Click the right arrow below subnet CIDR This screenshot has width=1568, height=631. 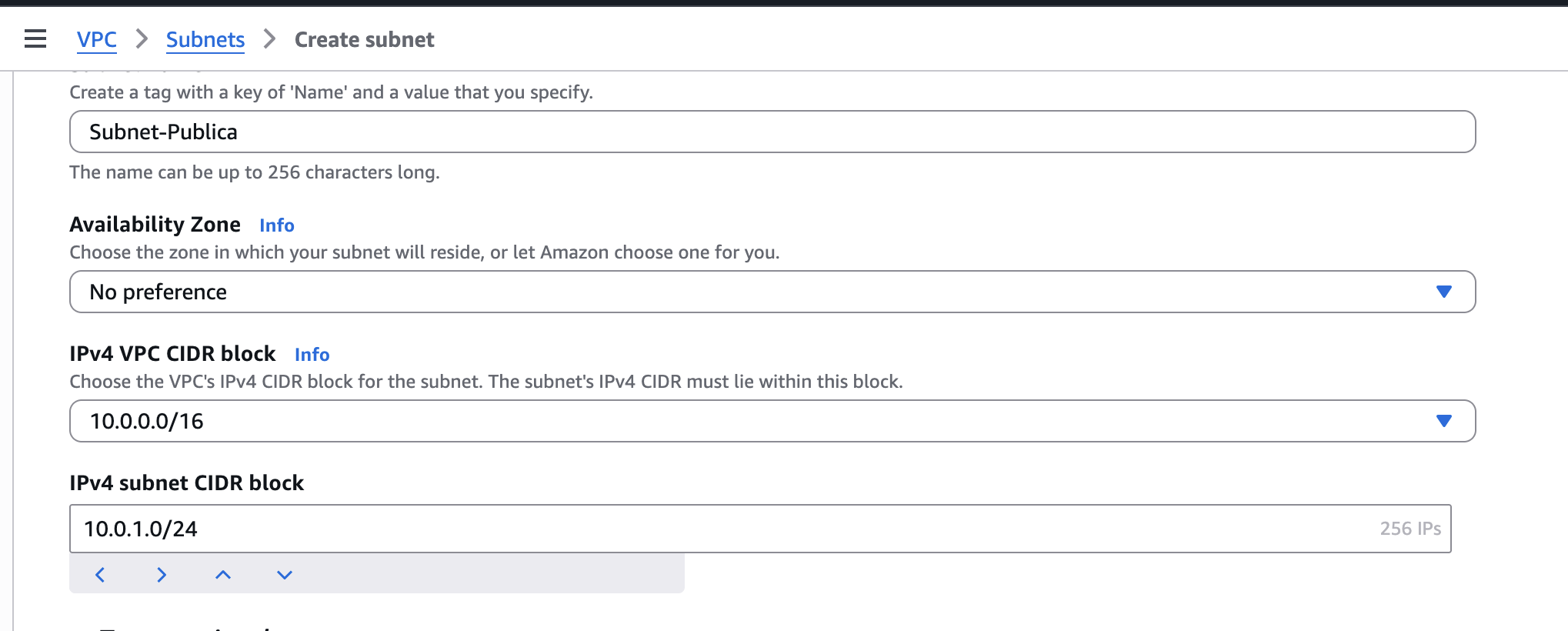pyautogui.click(x=162, y=575)
